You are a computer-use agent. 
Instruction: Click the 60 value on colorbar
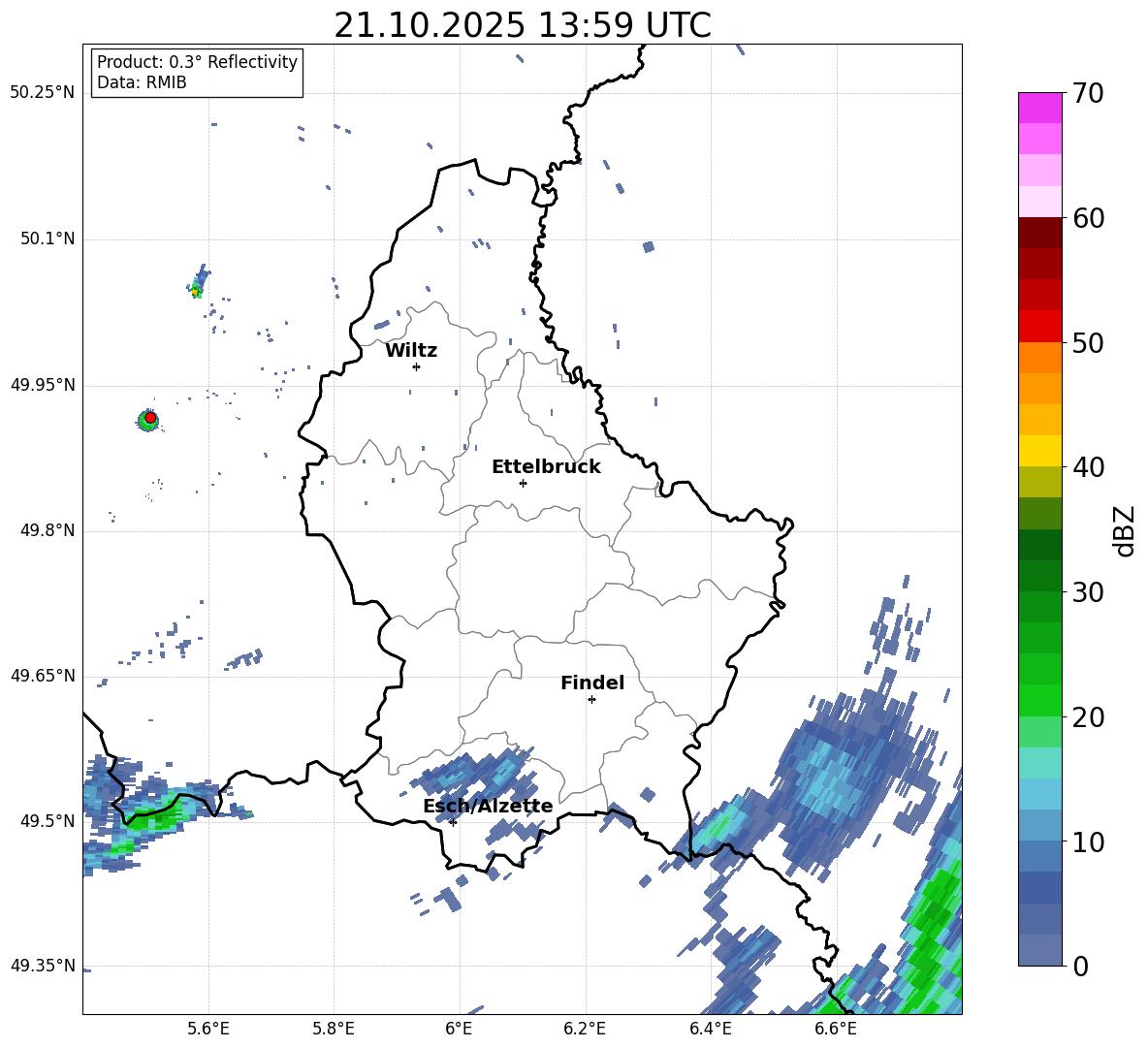(x=1089, y=218)
